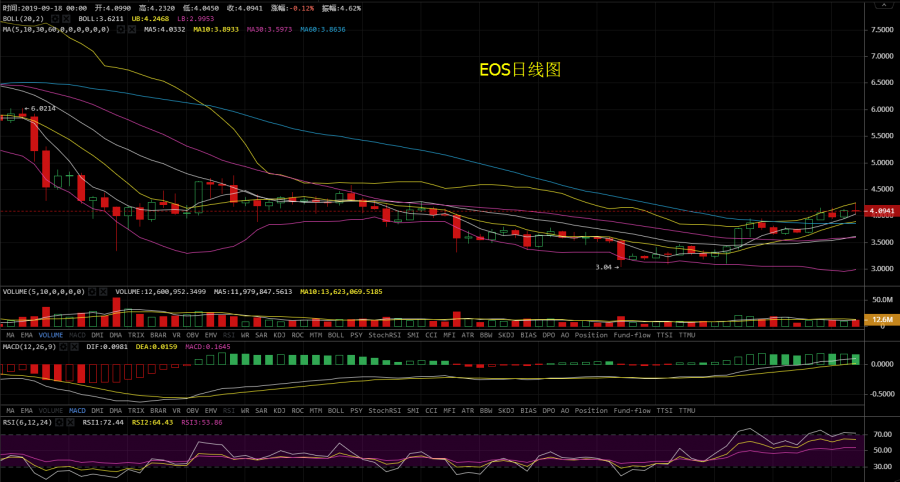Select EMA tab in volume chart's tab row
The image size is (900, 482).
point(26,334)
